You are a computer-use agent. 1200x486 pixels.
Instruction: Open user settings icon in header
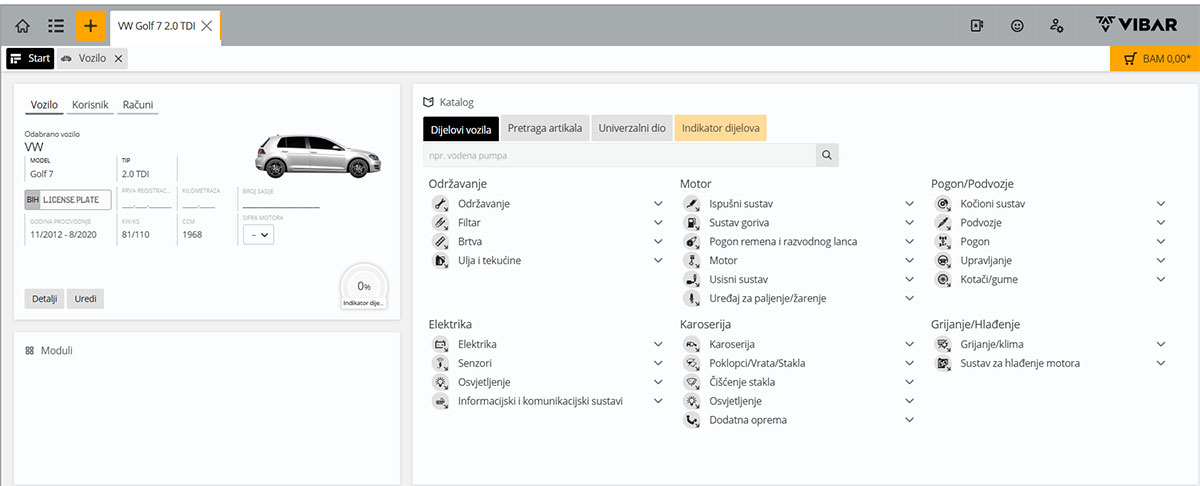[1056, 26]
